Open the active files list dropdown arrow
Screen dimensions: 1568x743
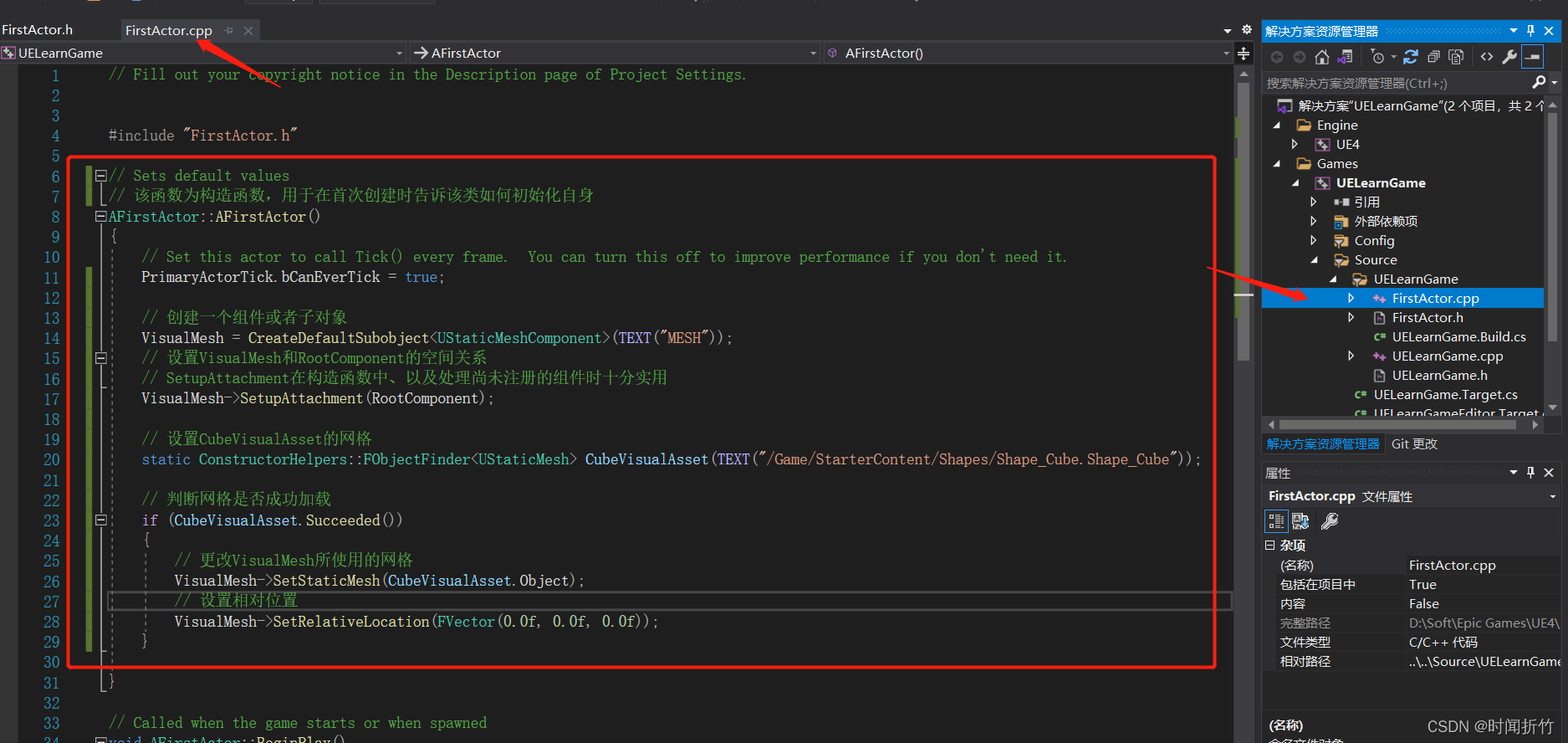pos(1228,30)
